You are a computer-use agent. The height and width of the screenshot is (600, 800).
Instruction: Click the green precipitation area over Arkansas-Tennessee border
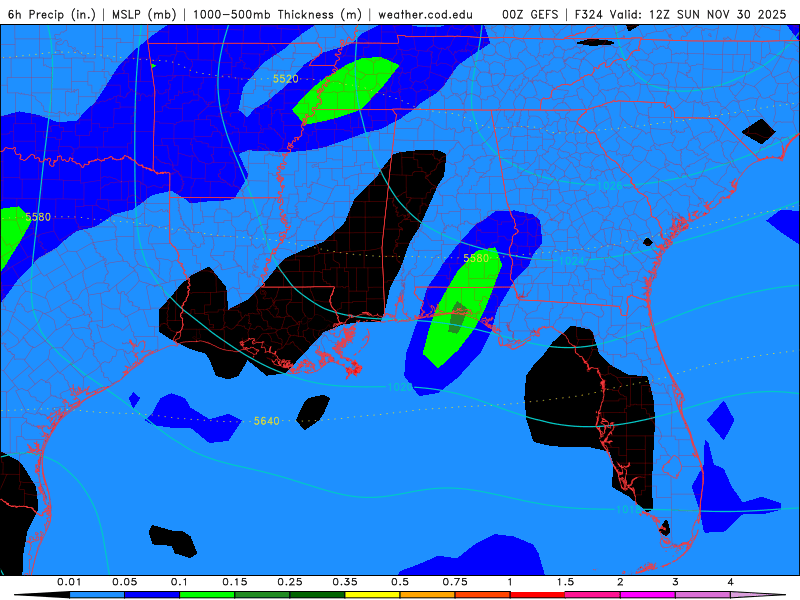point(345,90)
